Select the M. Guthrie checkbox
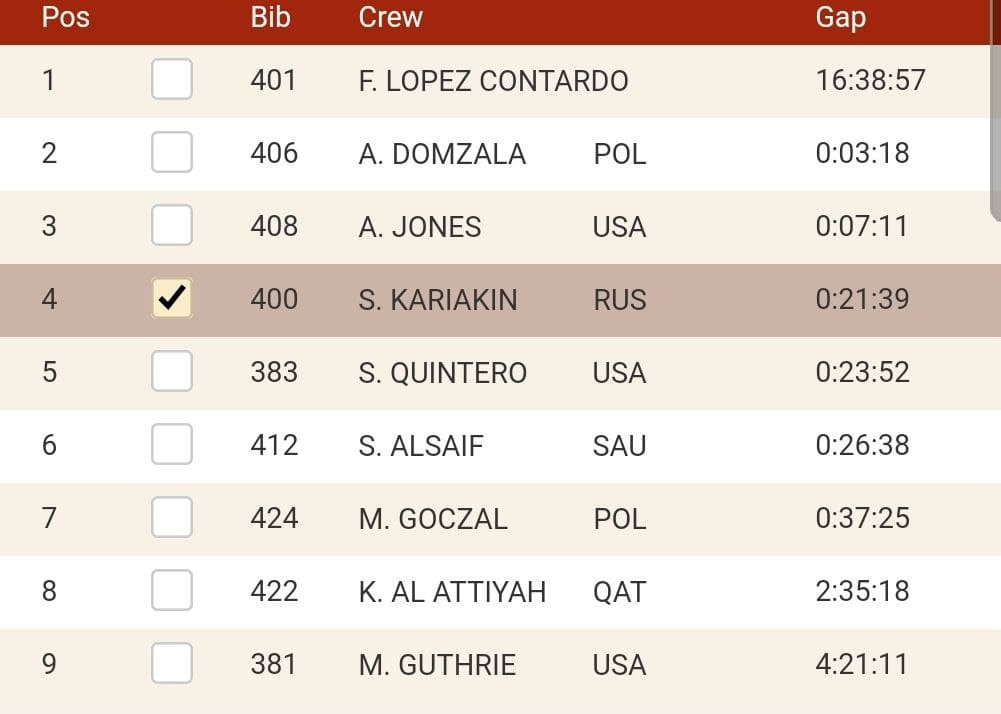 (x=172, y=663)
